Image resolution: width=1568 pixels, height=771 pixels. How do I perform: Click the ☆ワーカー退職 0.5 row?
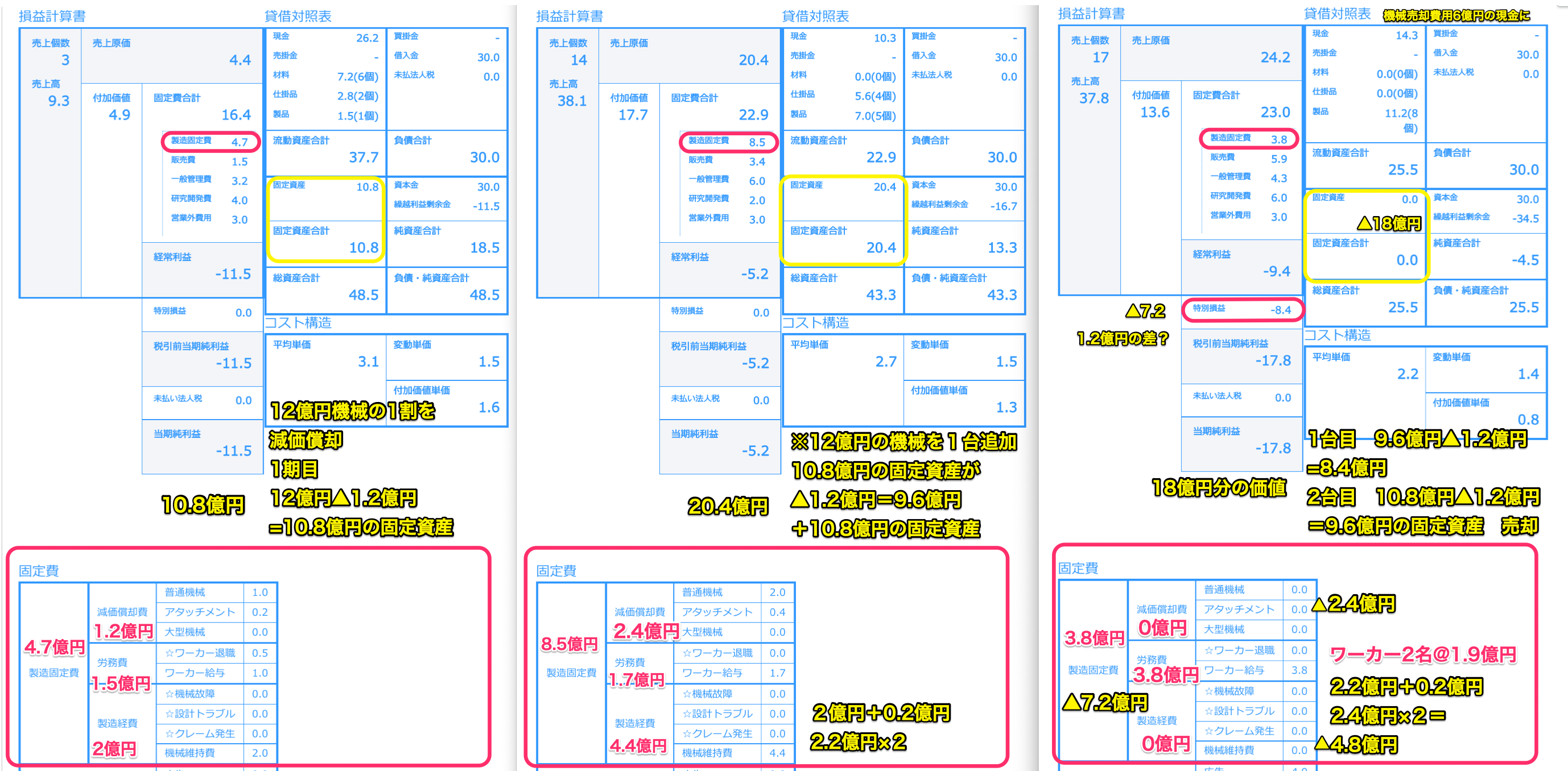pos(216,652)
